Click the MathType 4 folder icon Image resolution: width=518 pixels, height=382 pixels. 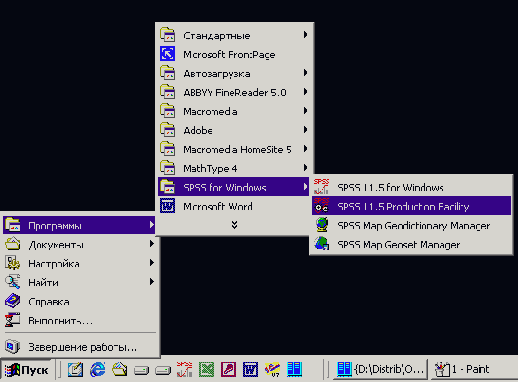167,168
